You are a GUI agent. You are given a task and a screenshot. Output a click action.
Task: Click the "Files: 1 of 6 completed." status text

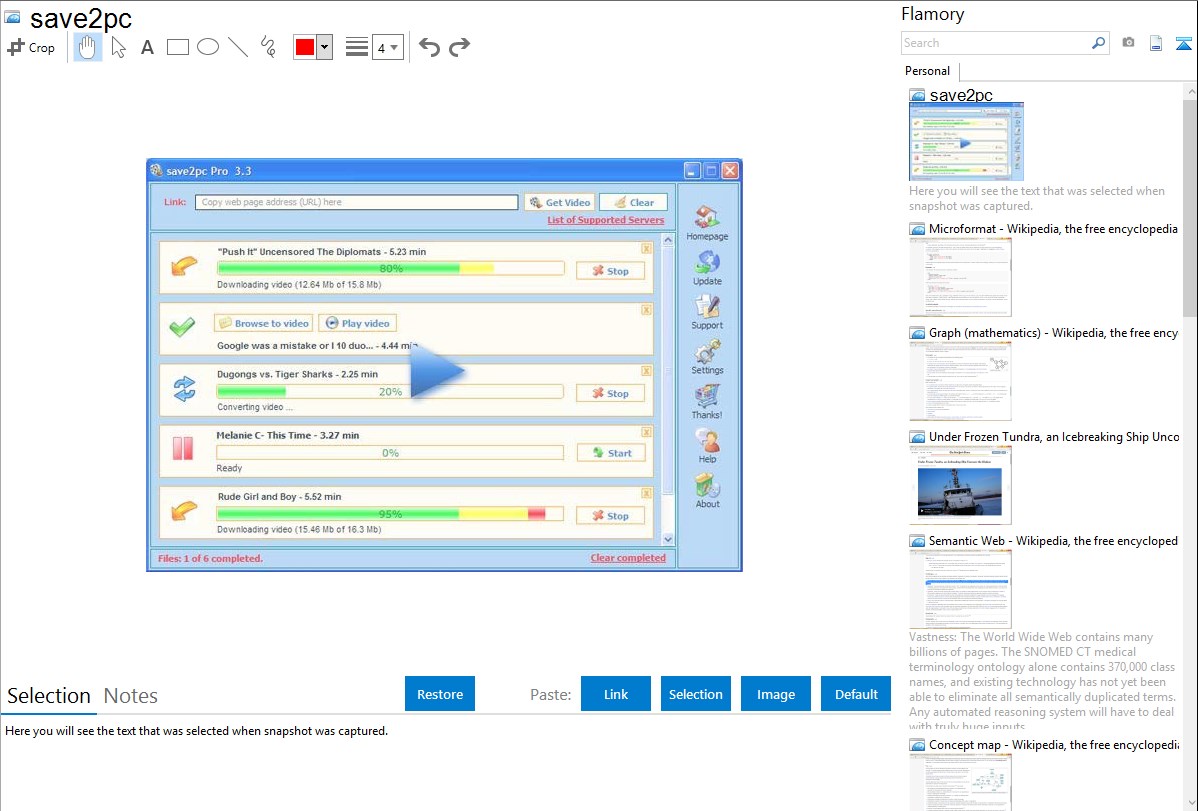(210, 559)
